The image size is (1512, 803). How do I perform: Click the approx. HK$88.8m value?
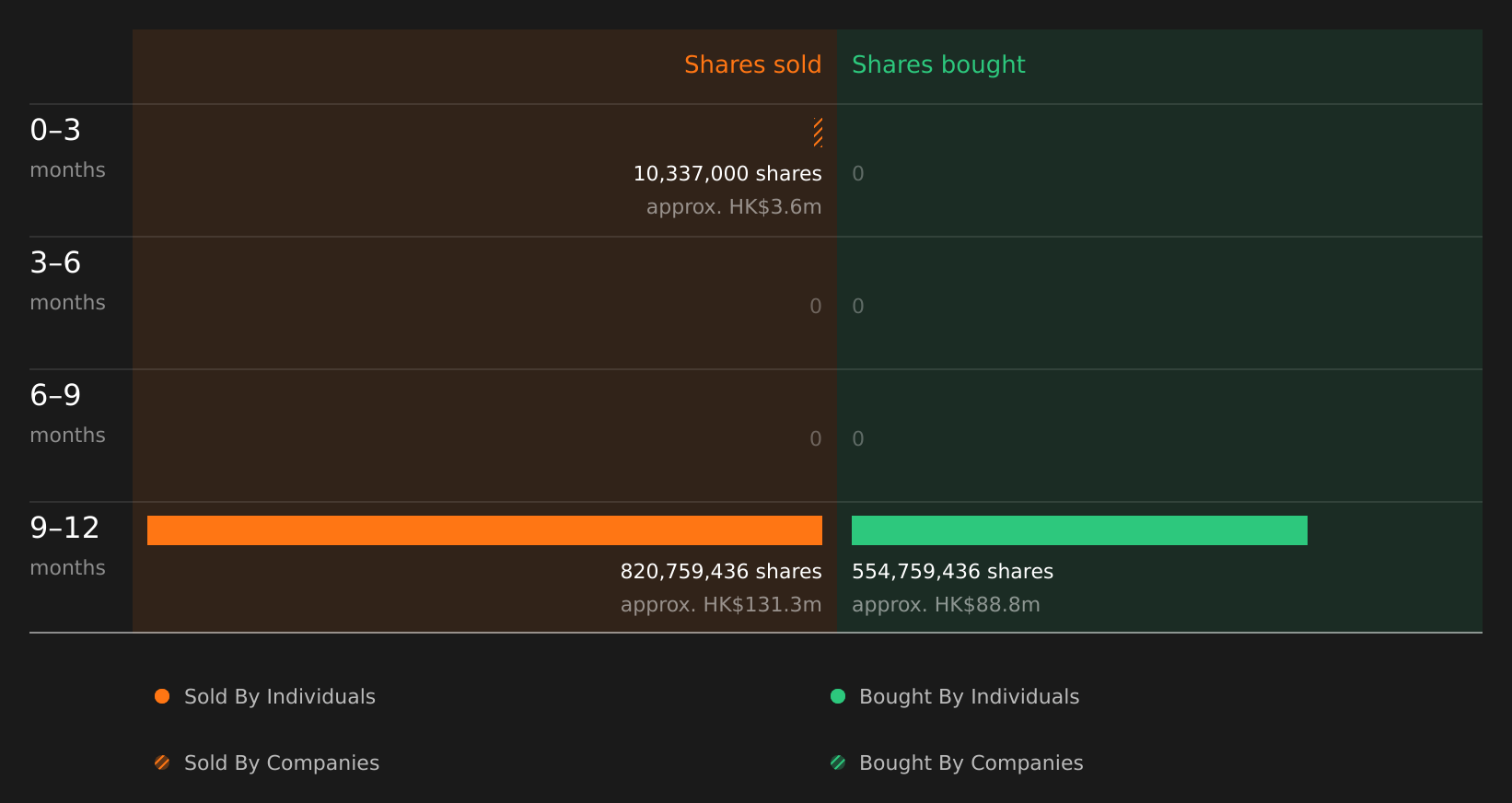[946, 605]
